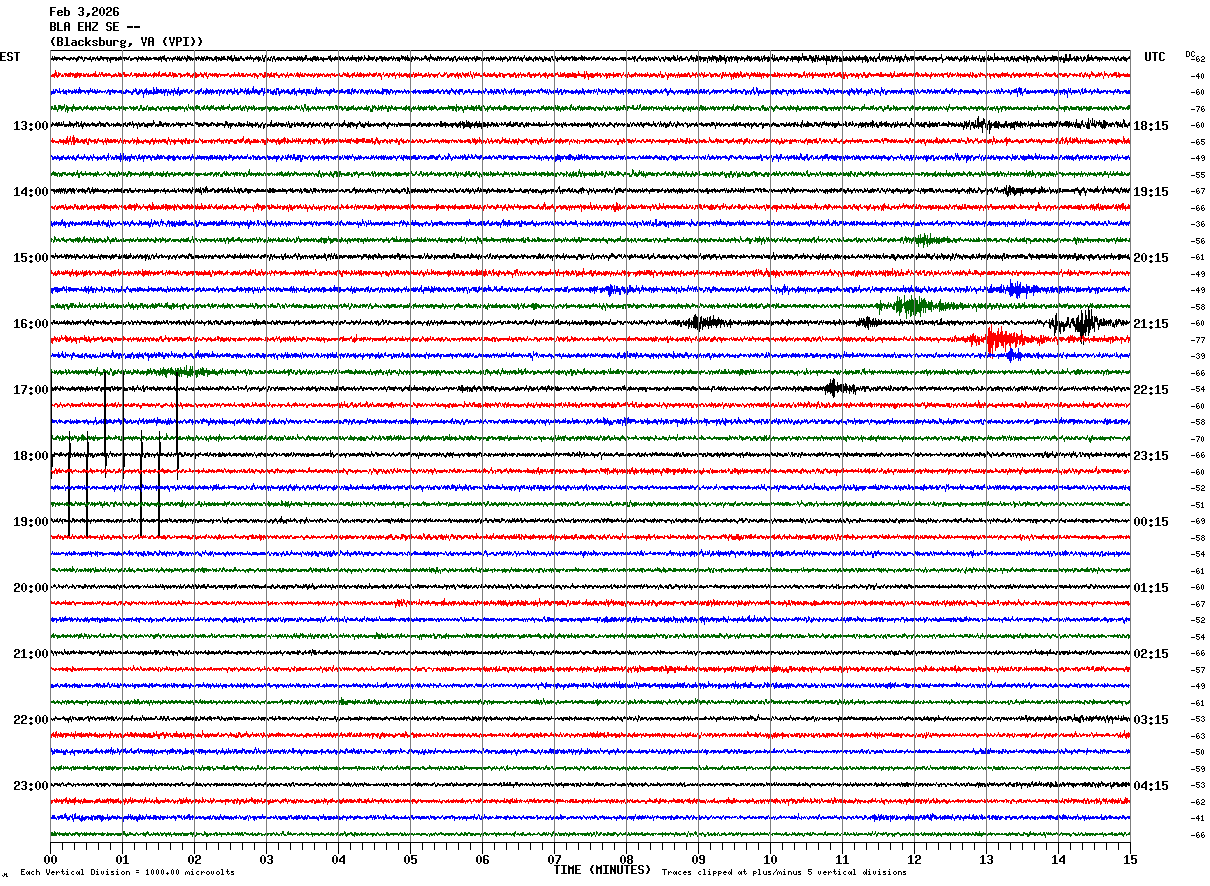Select the 15:00 EST time label
Image resolution: width=1210 pixels, height=886 pixels.
tap(31, 258)
